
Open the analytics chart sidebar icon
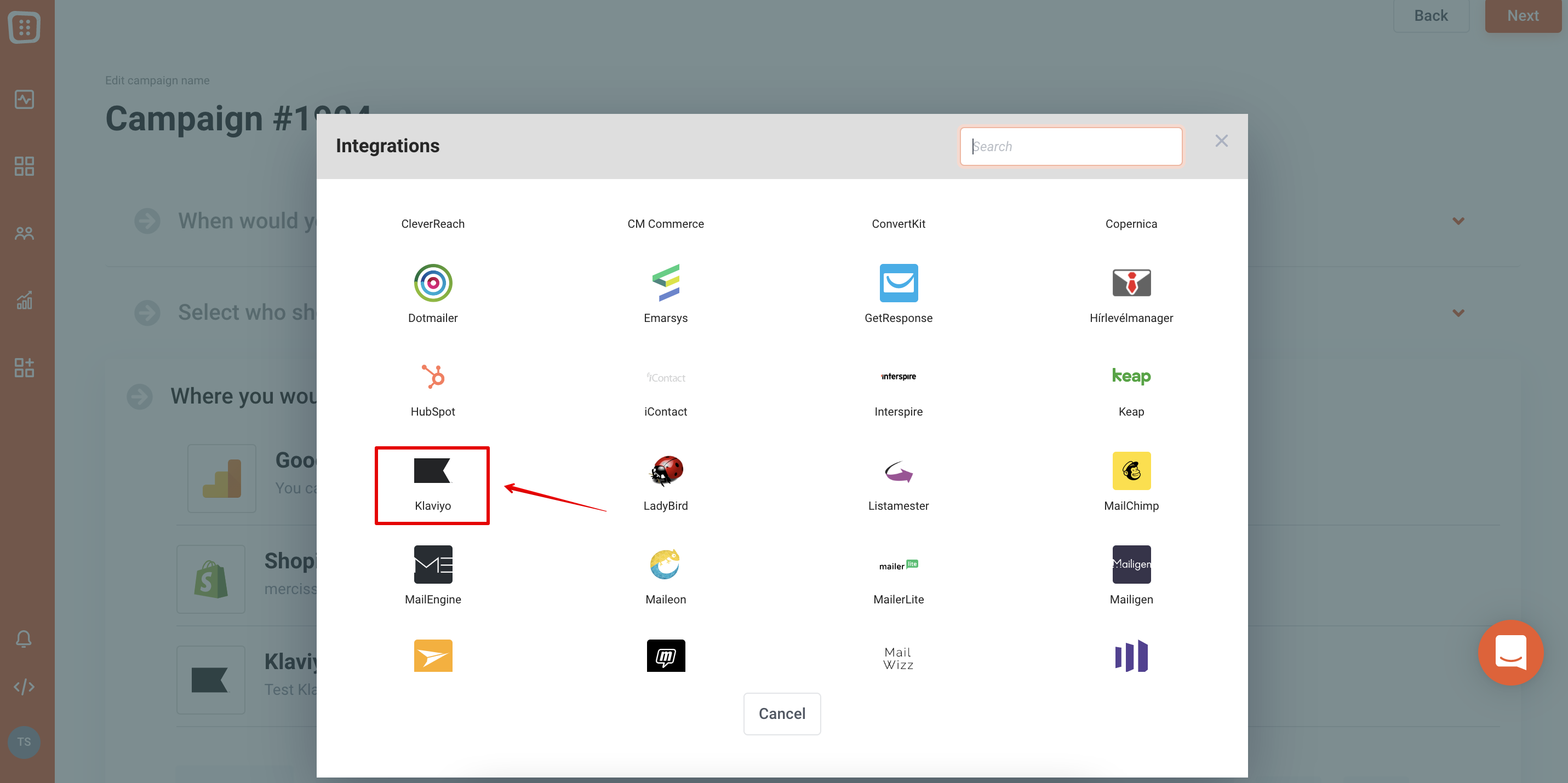tap(24, 300)
